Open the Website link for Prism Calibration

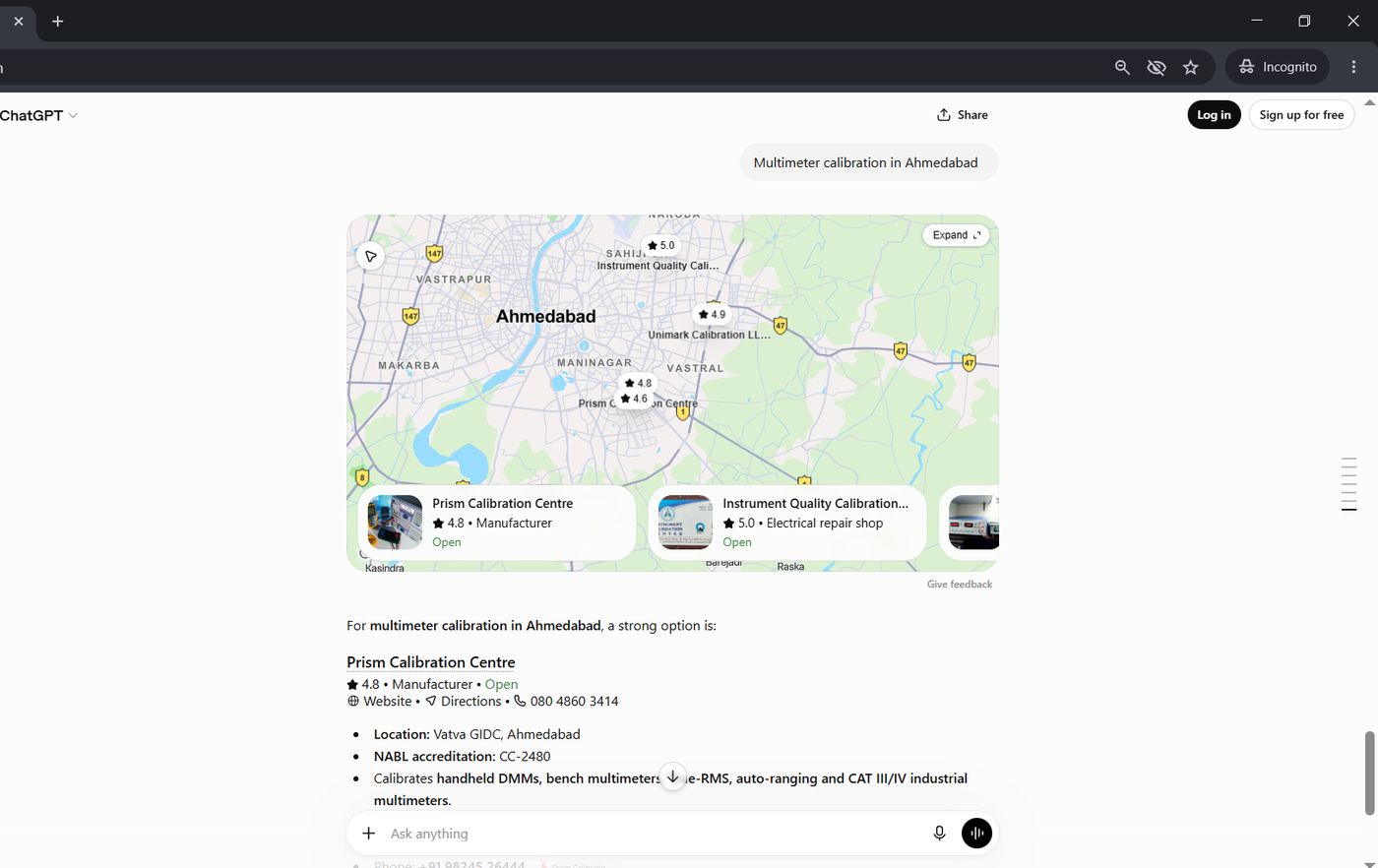click(x=379, y=702)
